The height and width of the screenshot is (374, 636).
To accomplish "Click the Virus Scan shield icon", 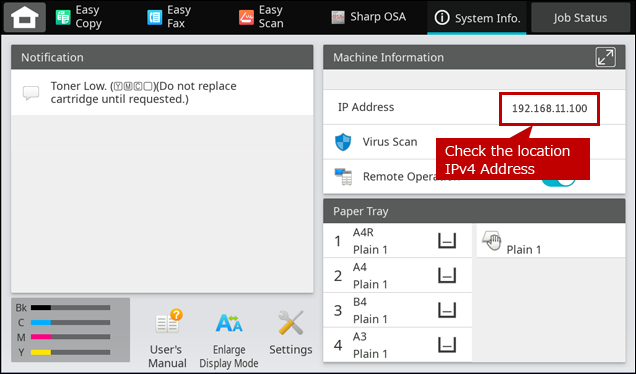I will [x=343, y=142].
